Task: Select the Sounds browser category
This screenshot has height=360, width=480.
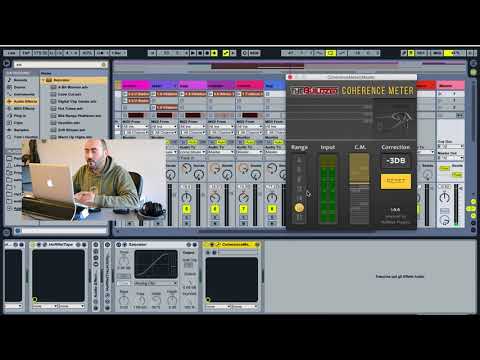Action: pyautogui.click(x=21, y=80)
